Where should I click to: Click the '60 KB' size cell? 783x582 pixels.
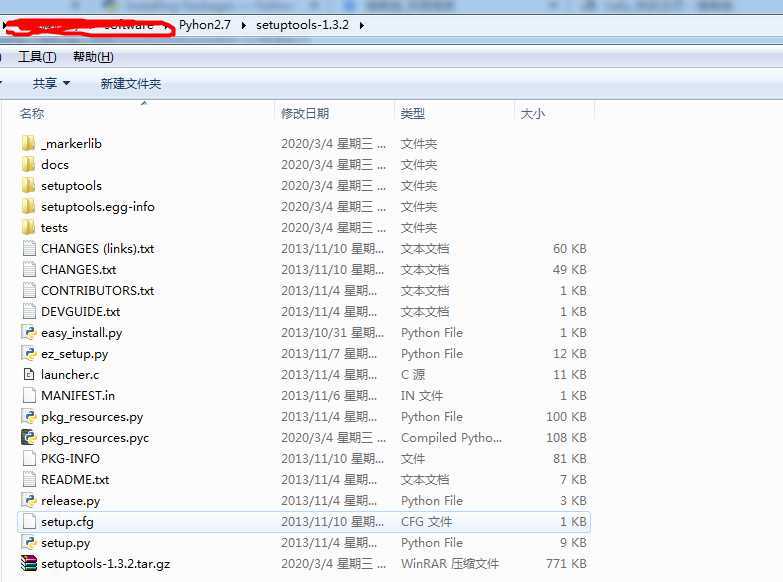[570, 249]
